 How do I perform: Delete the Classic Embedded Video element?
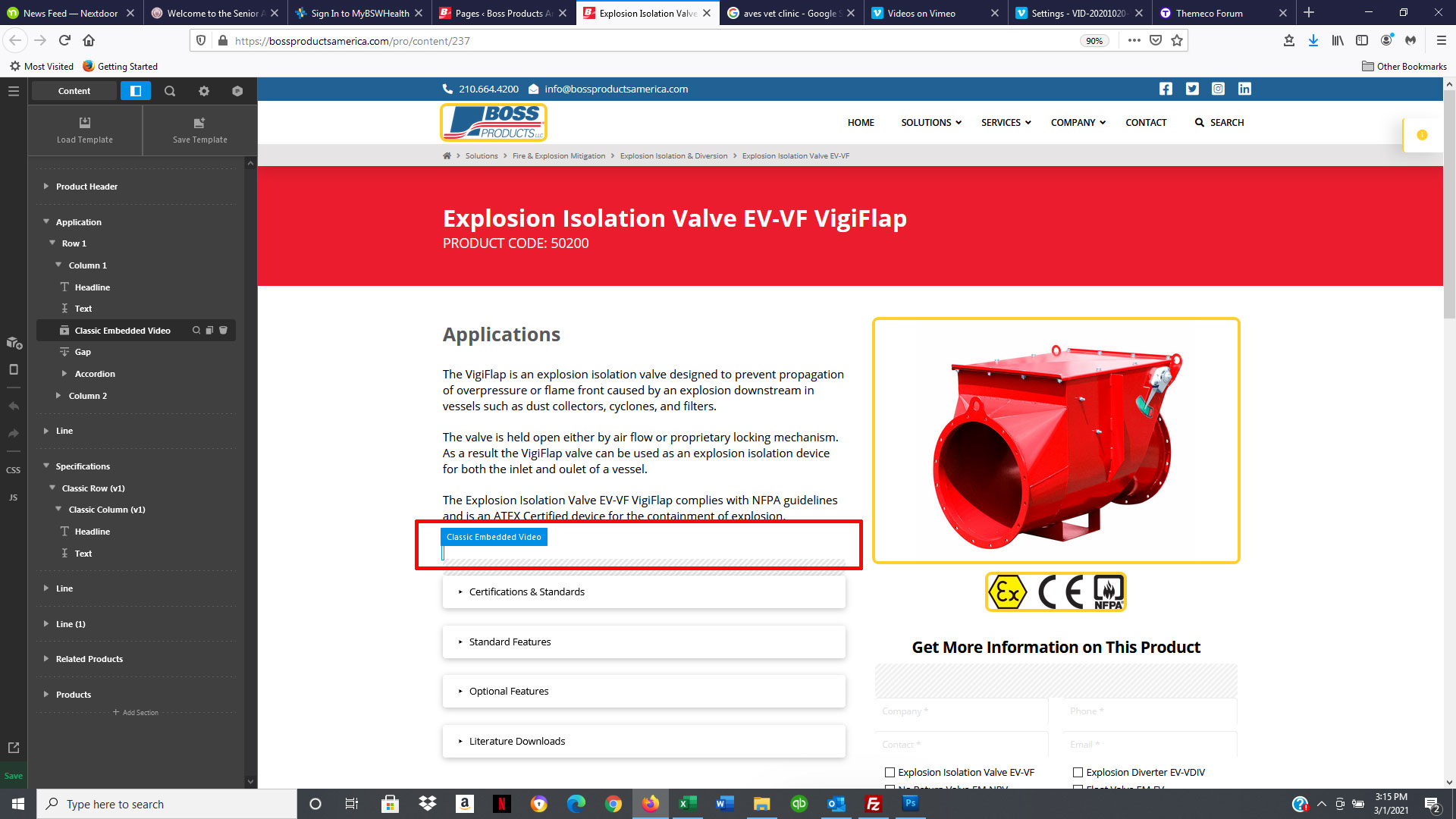[x=224, y=331]
